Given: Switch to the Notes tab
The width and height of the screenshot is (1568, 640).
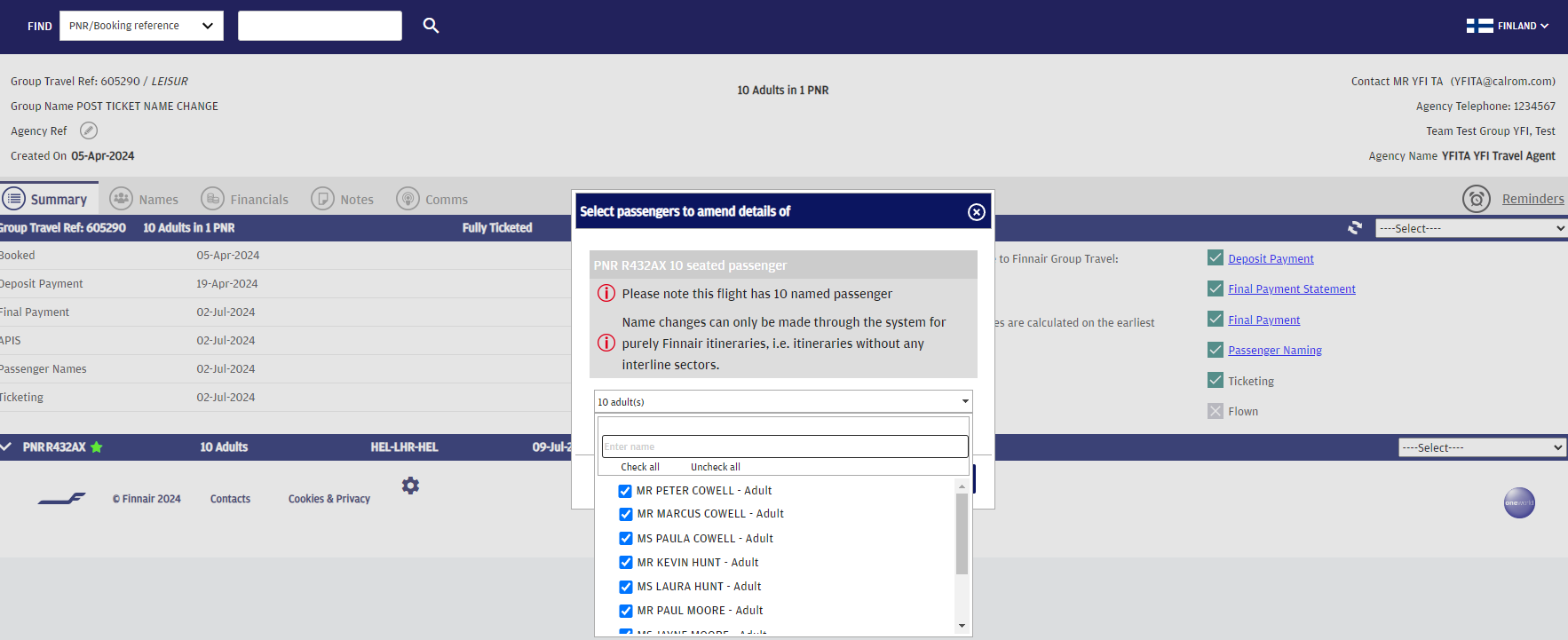Looking at the screenshot, I should click(343, 199).
